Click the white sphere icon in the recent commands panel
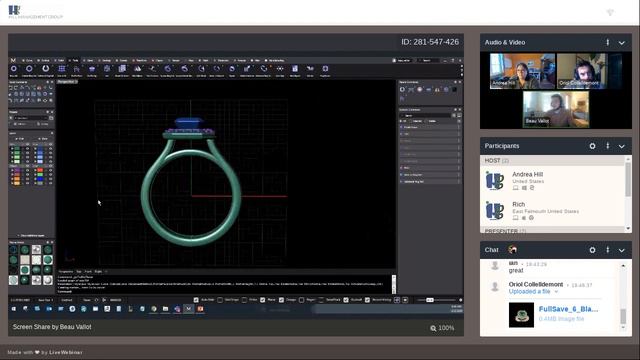640x360 pixels. coord(420,89)
